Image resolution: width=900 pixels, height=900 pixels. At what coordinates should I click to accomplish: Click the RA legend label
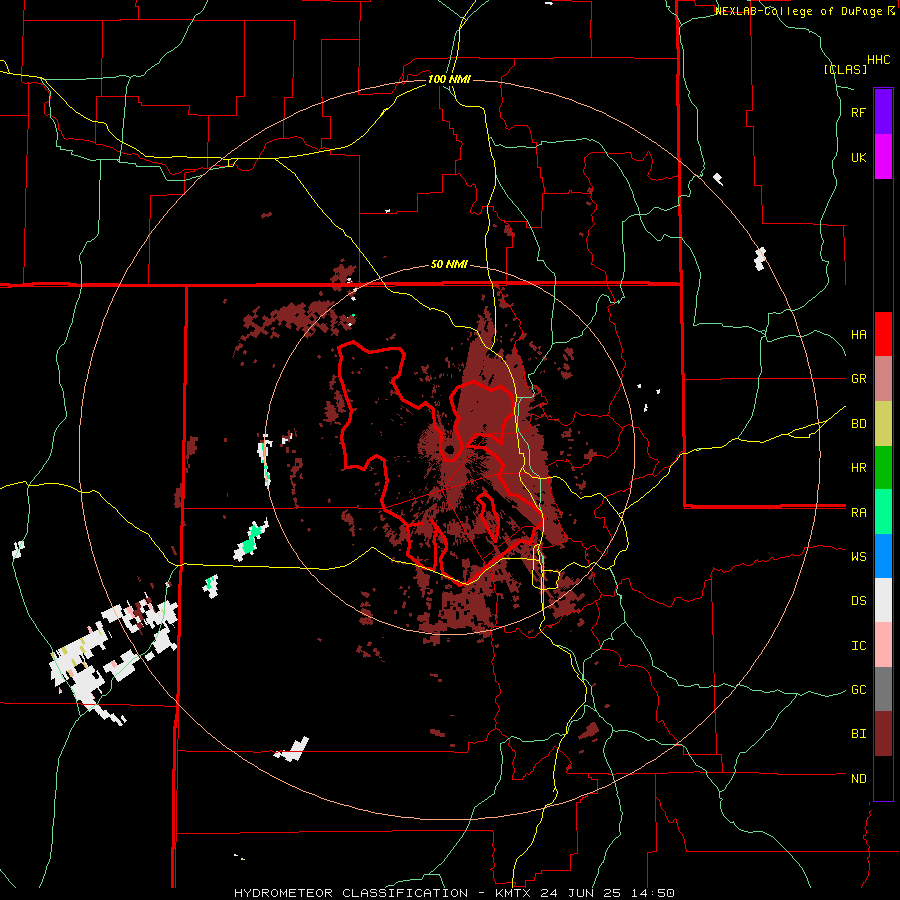[858, 513]
